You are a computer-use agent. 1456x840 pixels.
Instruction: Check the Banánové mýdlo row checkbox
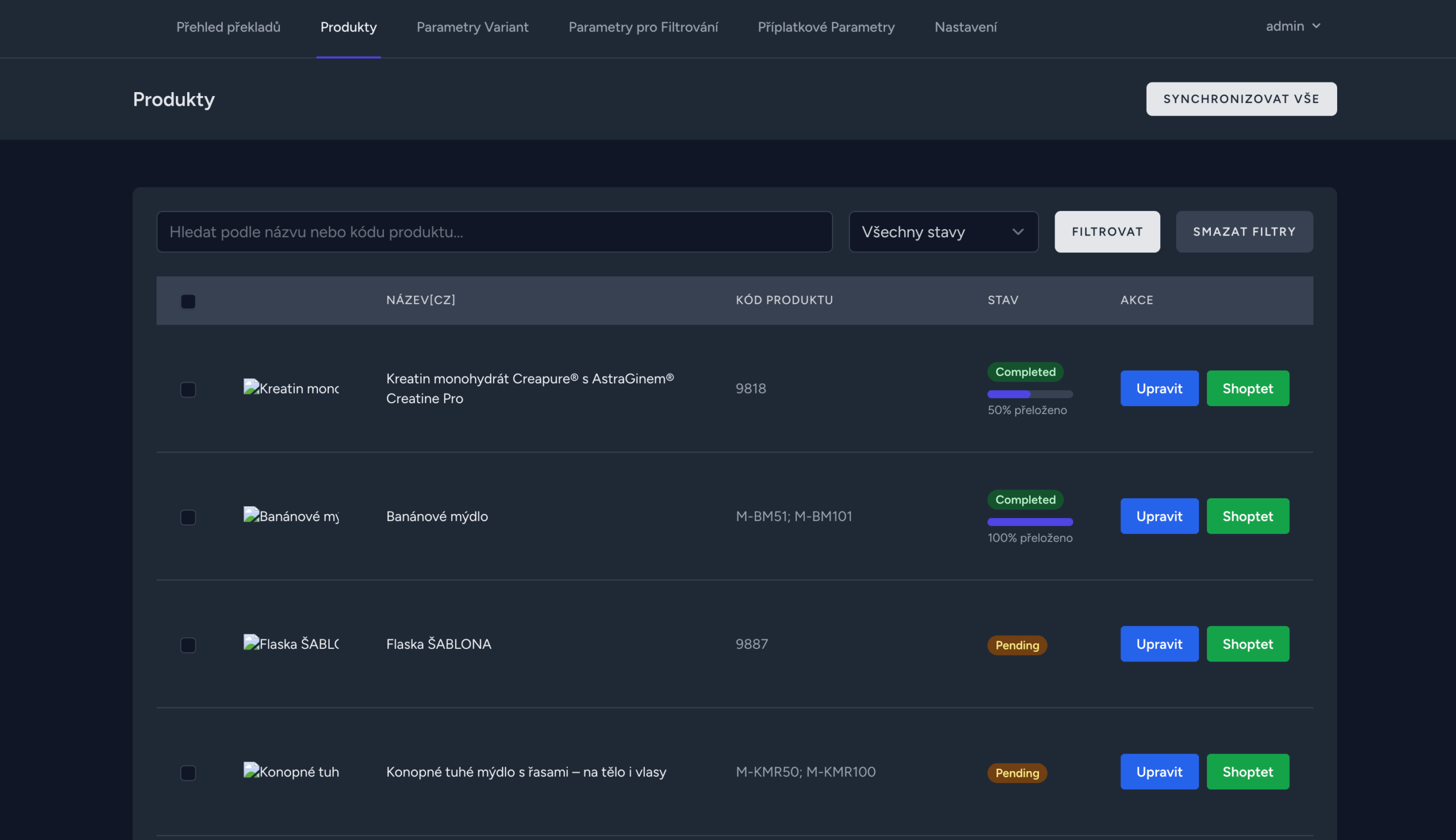tap(188, 518)
